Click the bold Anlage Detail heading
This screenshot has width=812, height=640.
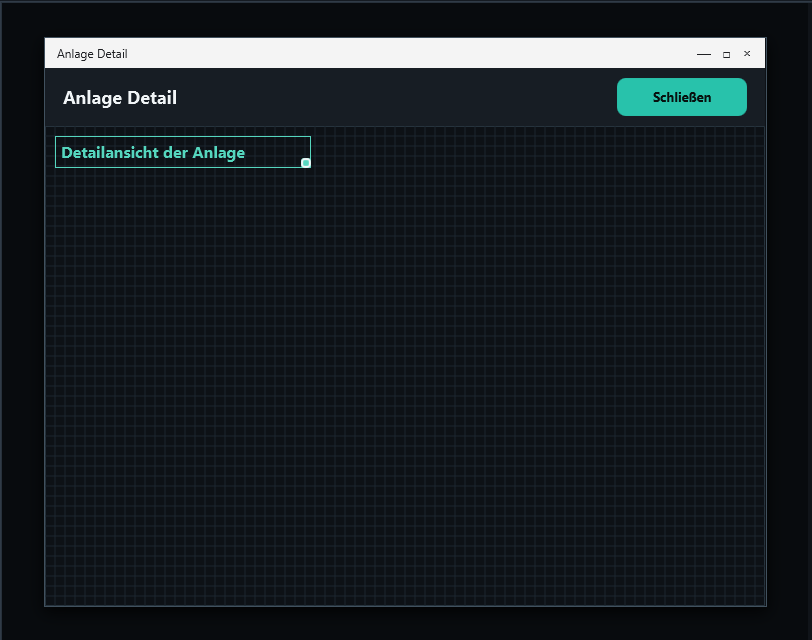click(120, 98)
